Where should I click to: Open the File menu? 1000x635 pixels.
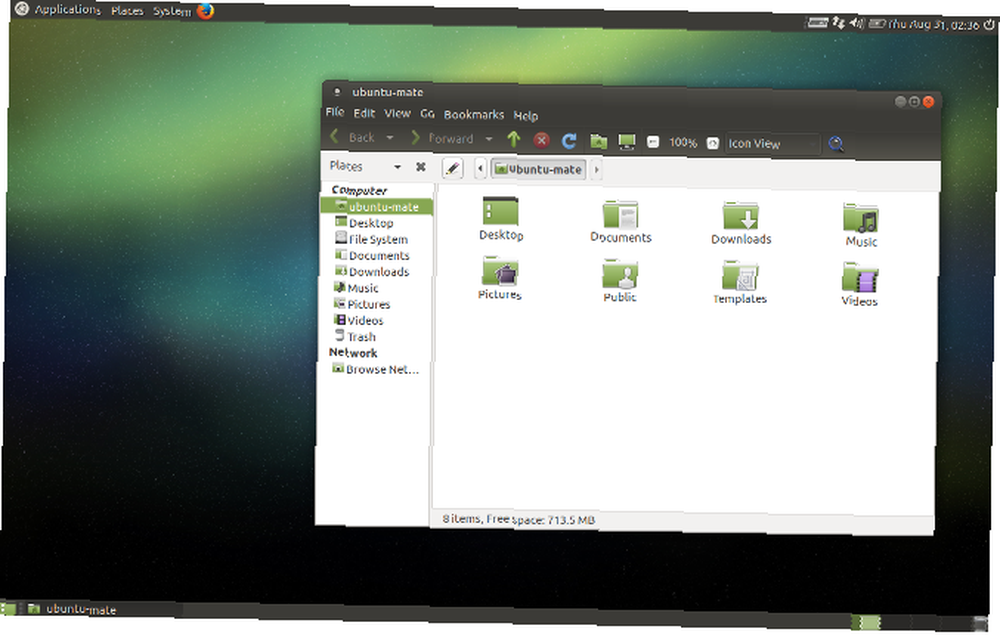[335, 112]
